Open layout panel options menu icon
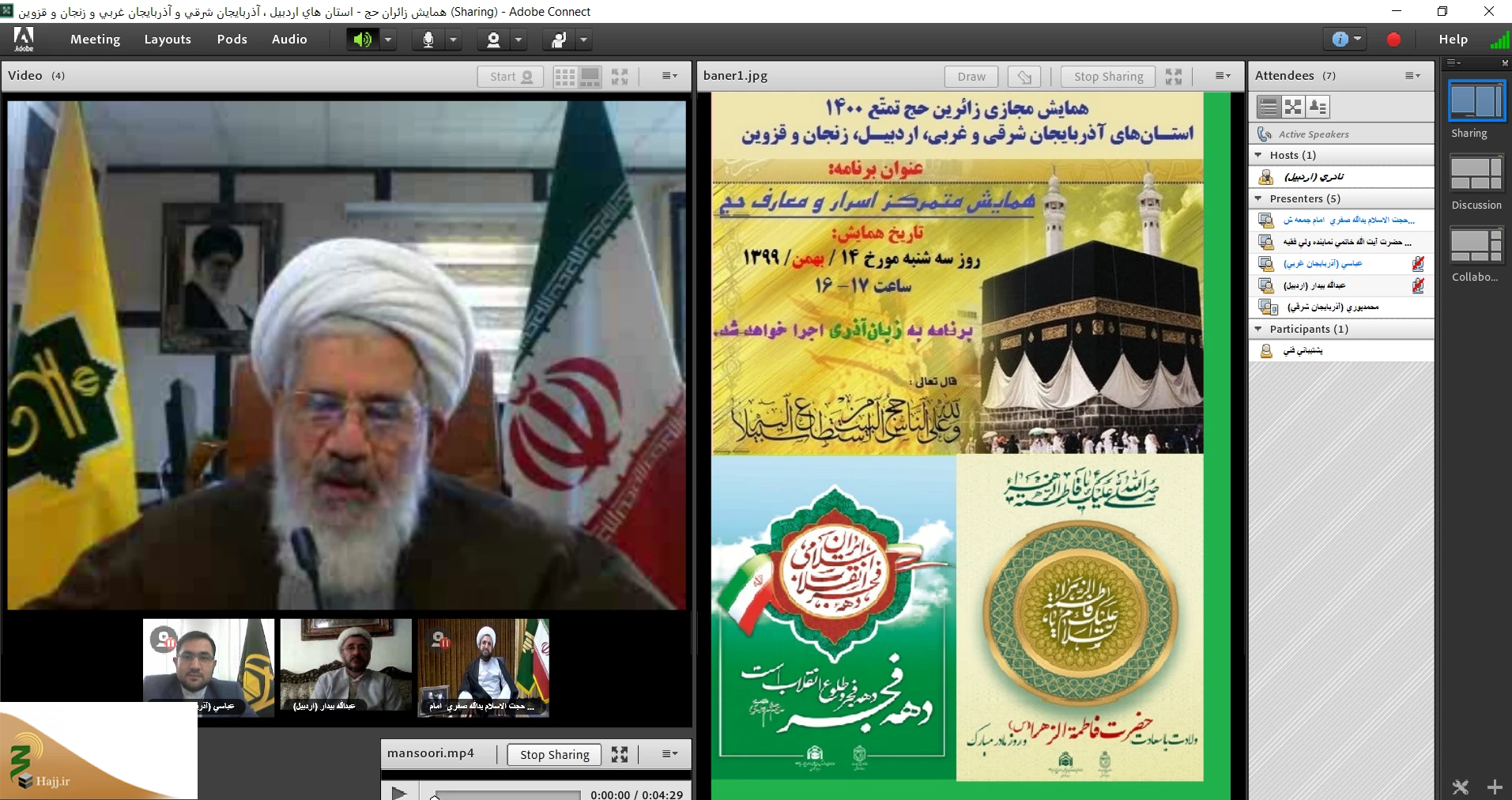The image size is (1512, 800). pos(1454,62)
